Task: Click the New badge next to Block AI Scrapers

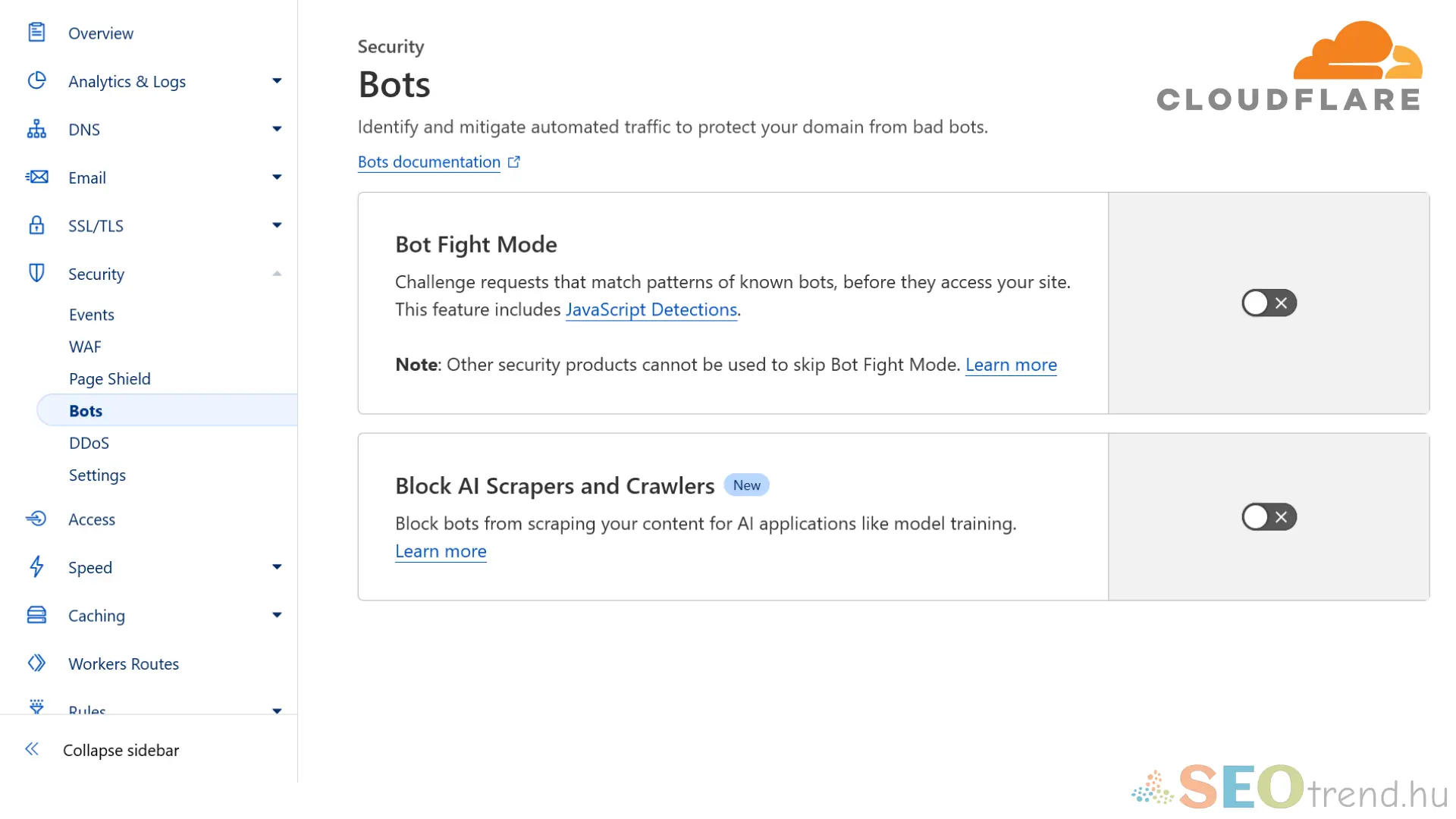Action: click(746, 485)
